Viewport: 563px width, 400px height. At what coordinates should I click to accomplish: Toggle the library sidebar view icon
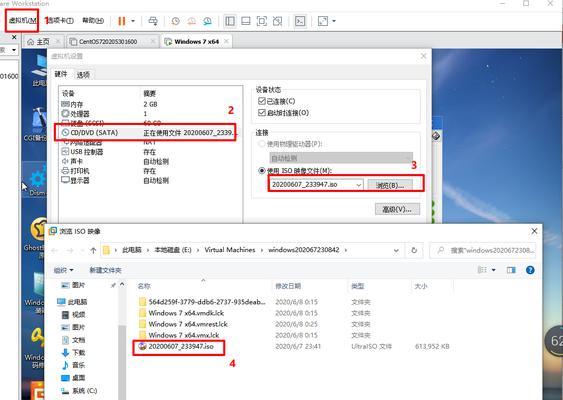230,21
